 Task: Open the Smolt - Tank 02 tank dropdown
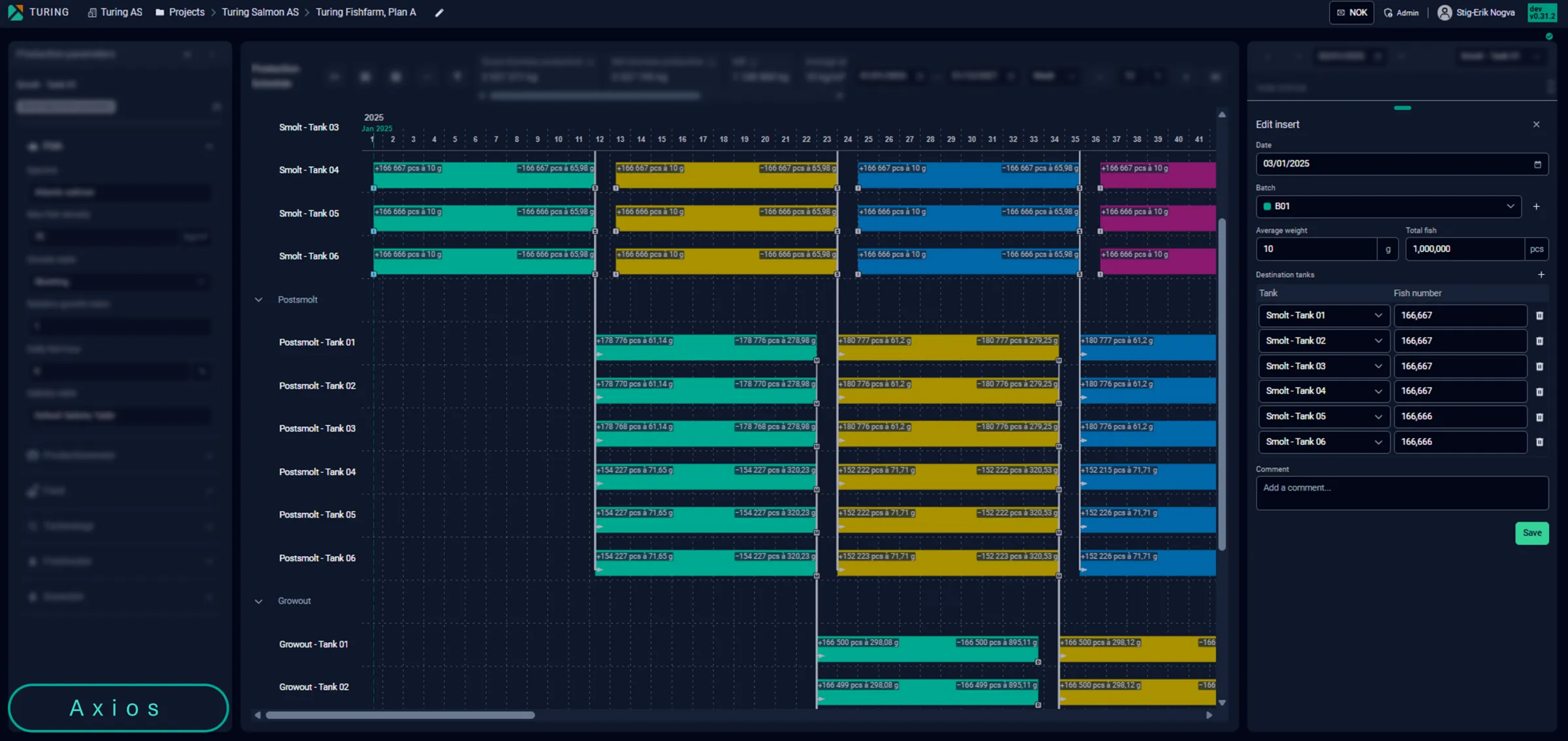[x=1324, y=341]
